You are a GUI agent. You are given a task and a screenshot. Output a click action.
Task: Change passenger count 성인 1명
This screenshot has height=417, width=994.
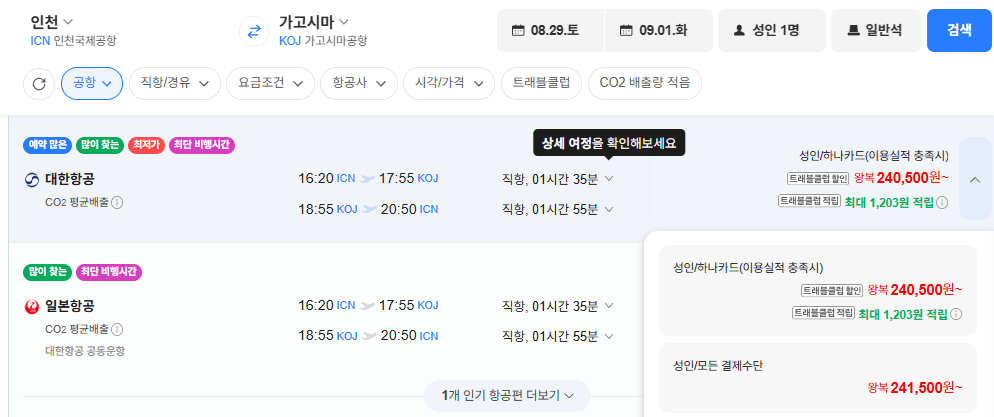[x=771, y=30]
